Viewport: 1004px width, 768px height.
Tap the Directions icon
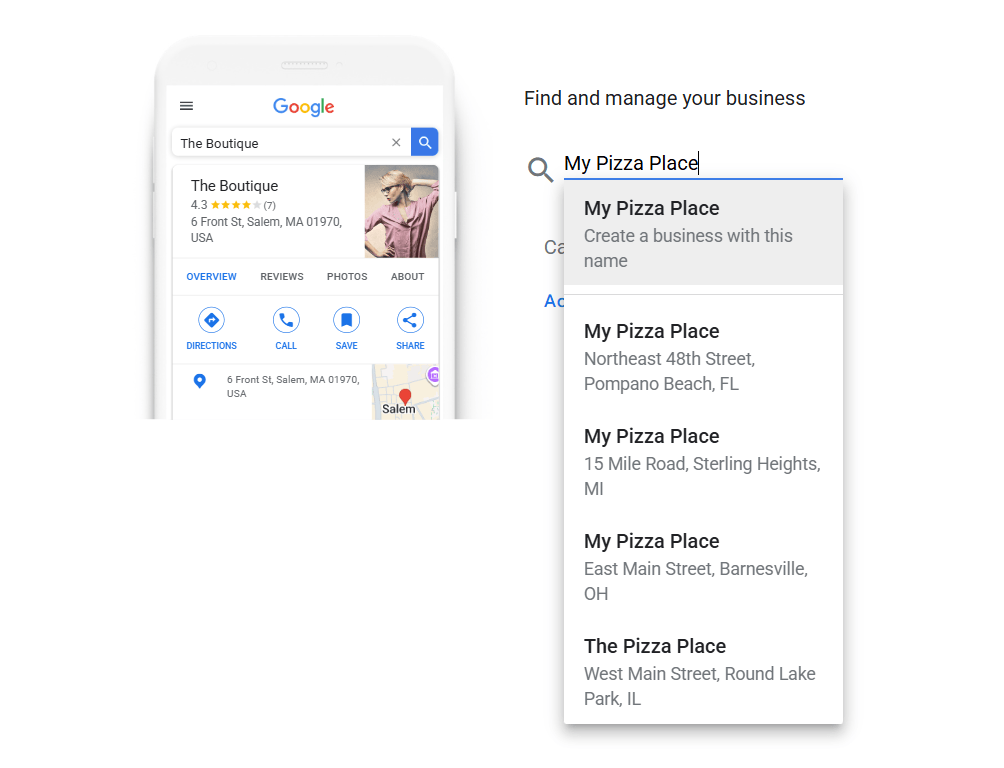[x=211, y=320]
